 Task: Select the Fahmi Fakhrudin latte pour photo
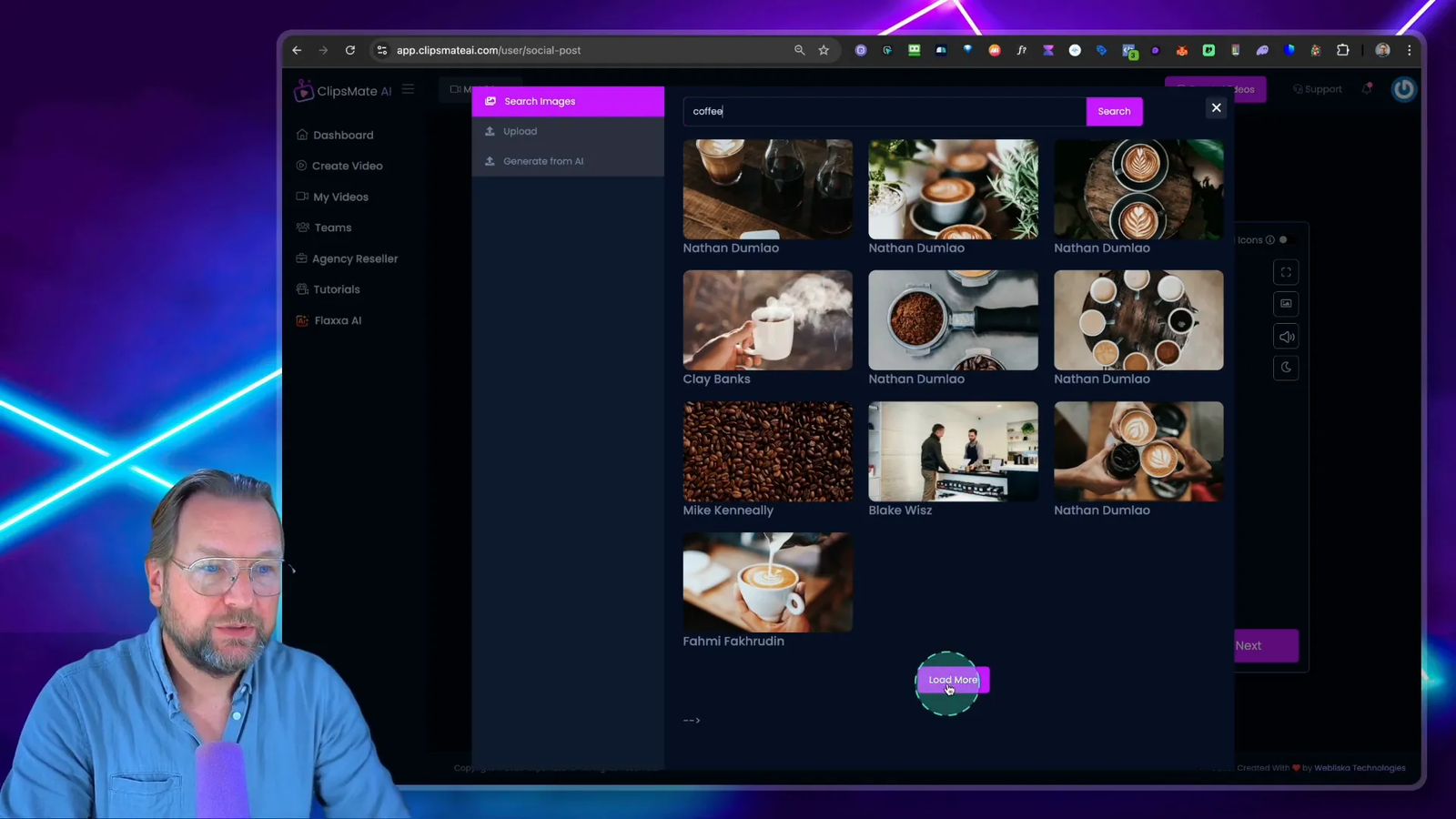coord(768,582)
